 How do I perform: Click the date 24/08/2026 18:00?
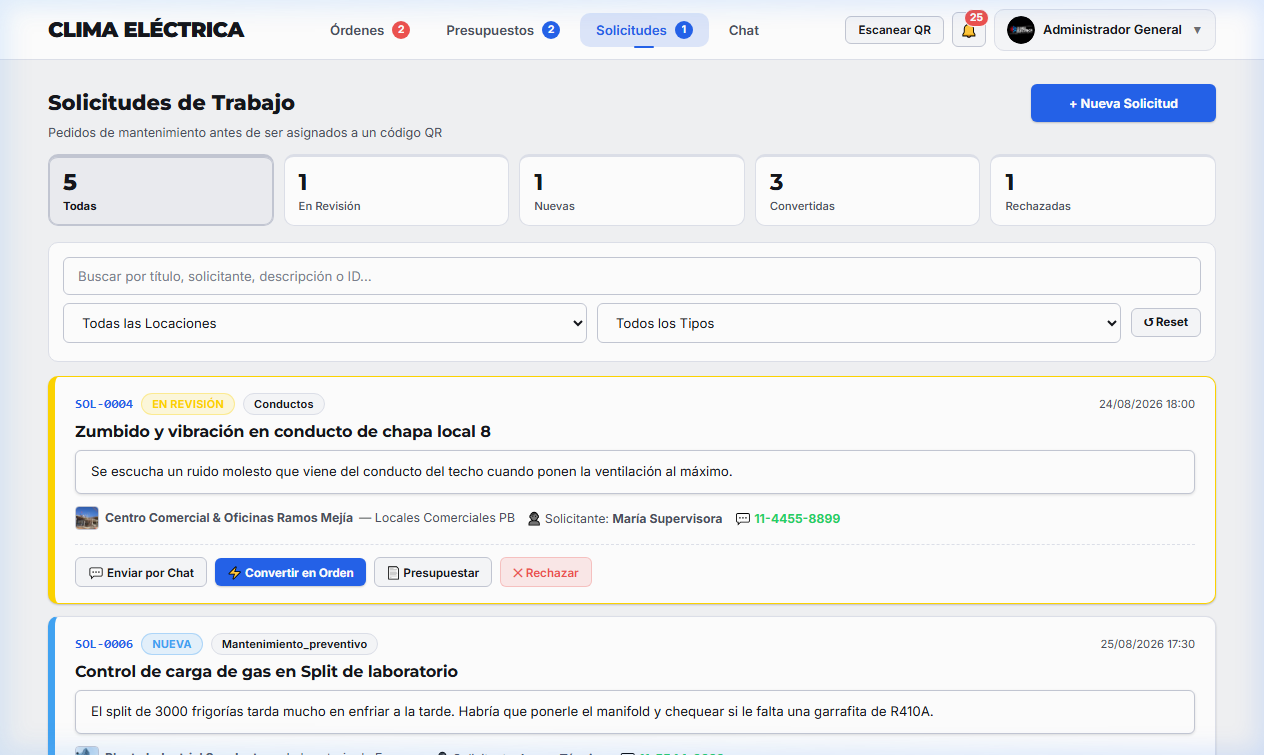[x=1147, y=404]
